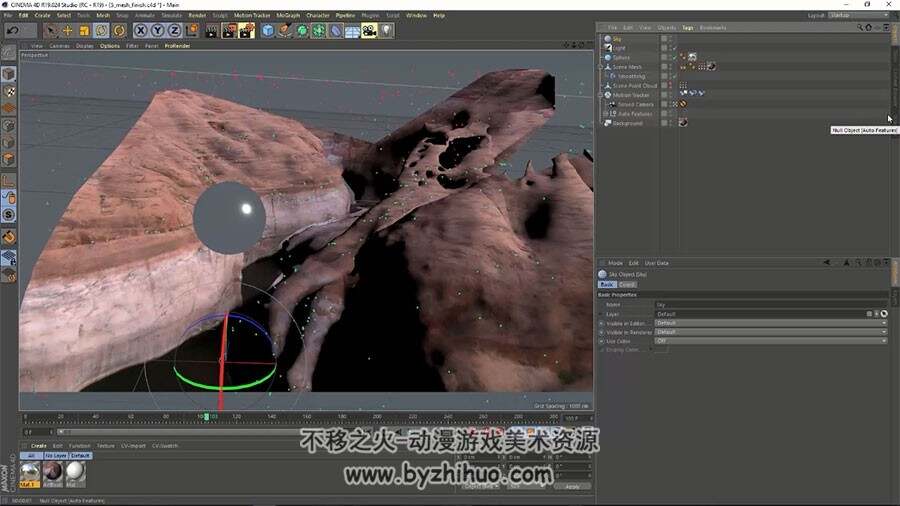Open the Visible in Editor dropdown

(x=771, y=323)
